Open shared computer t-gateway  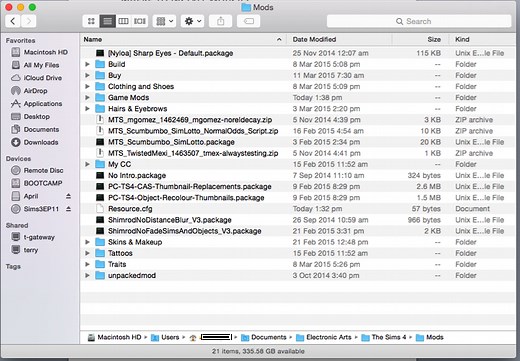pos(33,237)
